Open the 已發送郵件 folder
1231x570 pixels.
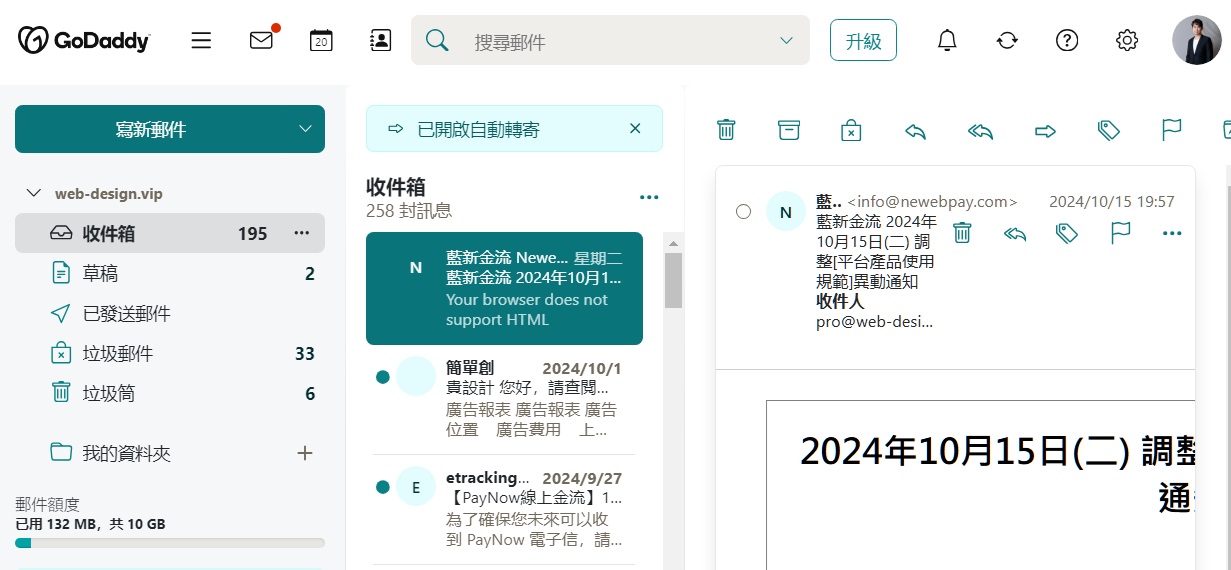(x=170, y=313)
